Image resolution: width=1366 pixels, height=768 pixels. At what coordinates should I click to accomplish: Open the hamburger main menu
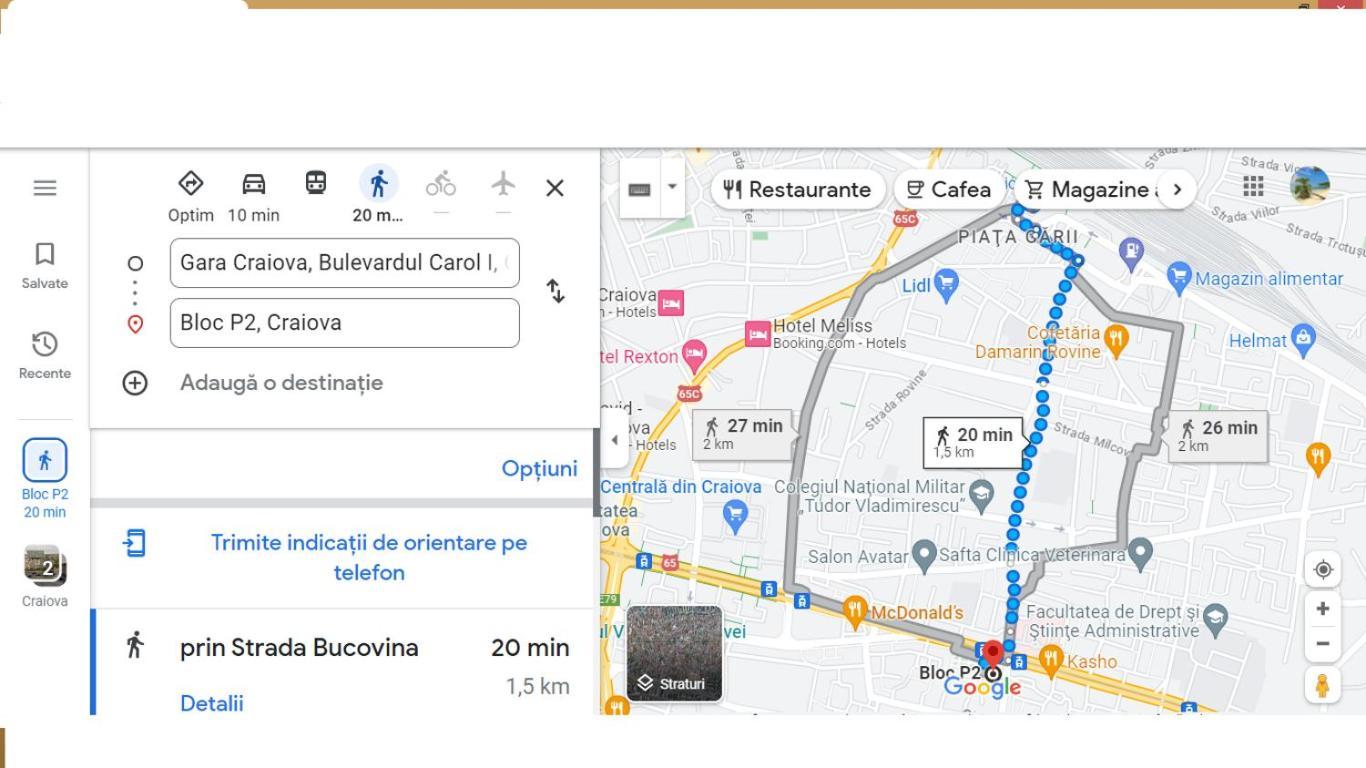[x=45, y=188]
